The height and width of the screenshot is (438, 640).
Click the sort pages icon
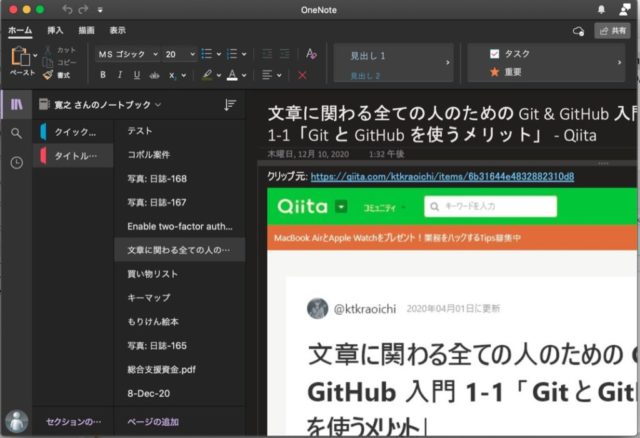click(x=230, y=105)
